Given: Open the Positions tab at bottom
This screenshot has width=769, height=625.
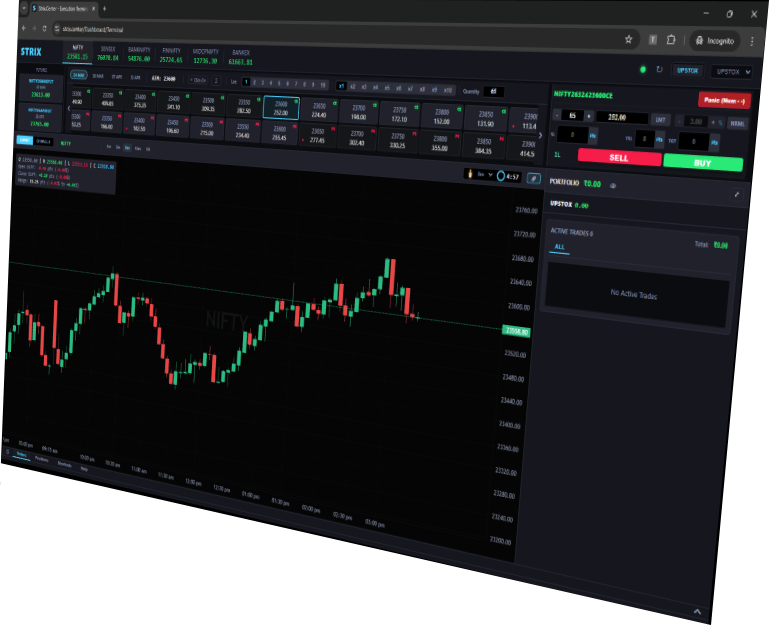Looking at the screenshot, I should pos(41,459).
